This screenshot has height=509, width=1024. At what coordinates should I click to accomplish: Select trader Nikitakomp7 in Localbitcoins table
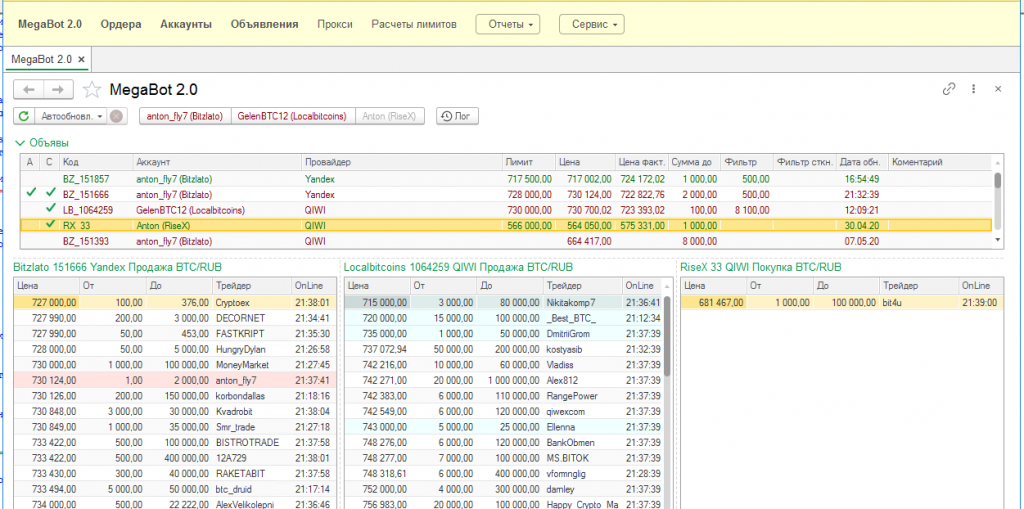504,303
